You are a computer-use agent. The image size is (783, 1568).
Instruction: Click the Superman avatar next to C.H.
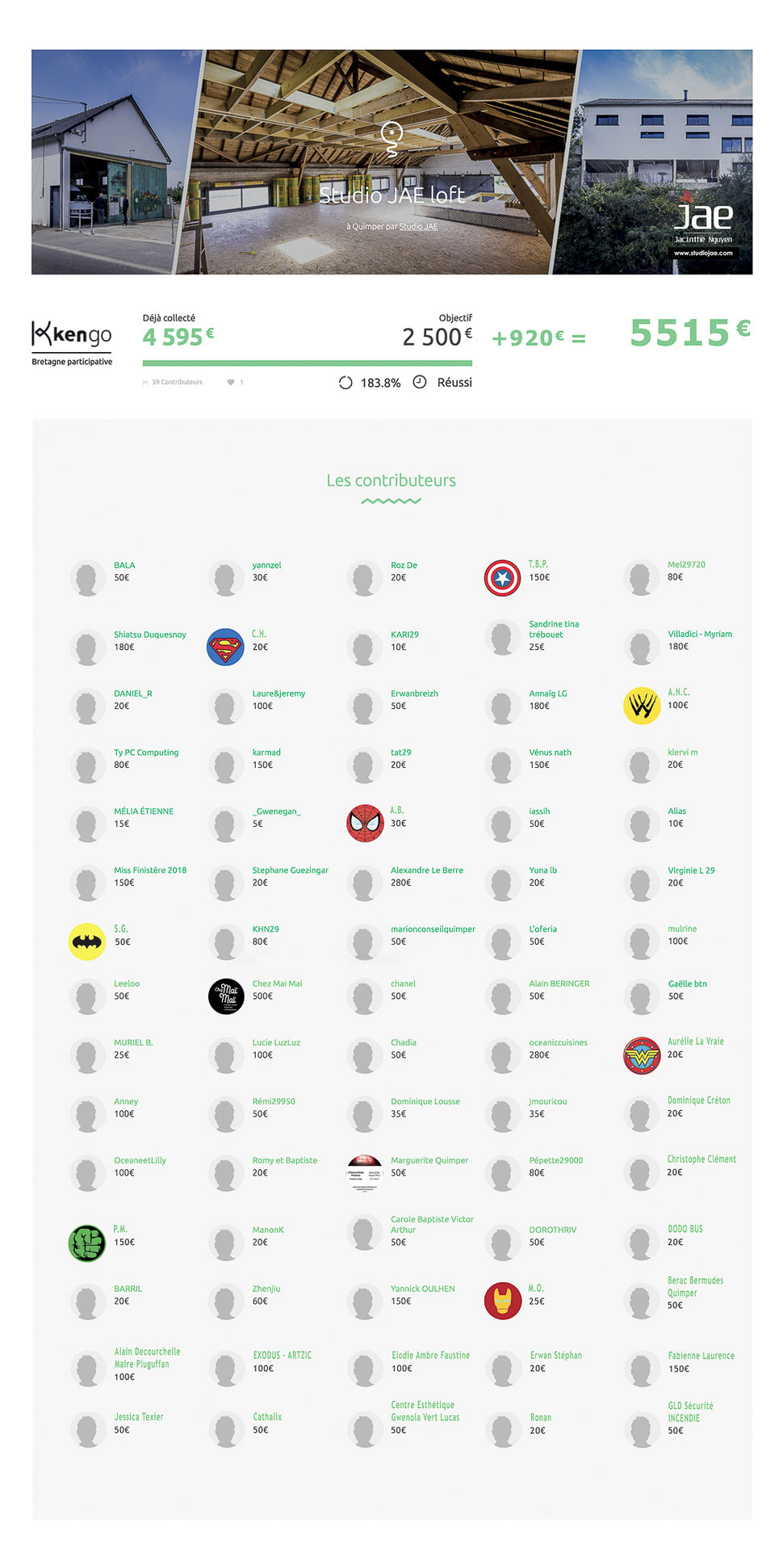click(225, 647)
